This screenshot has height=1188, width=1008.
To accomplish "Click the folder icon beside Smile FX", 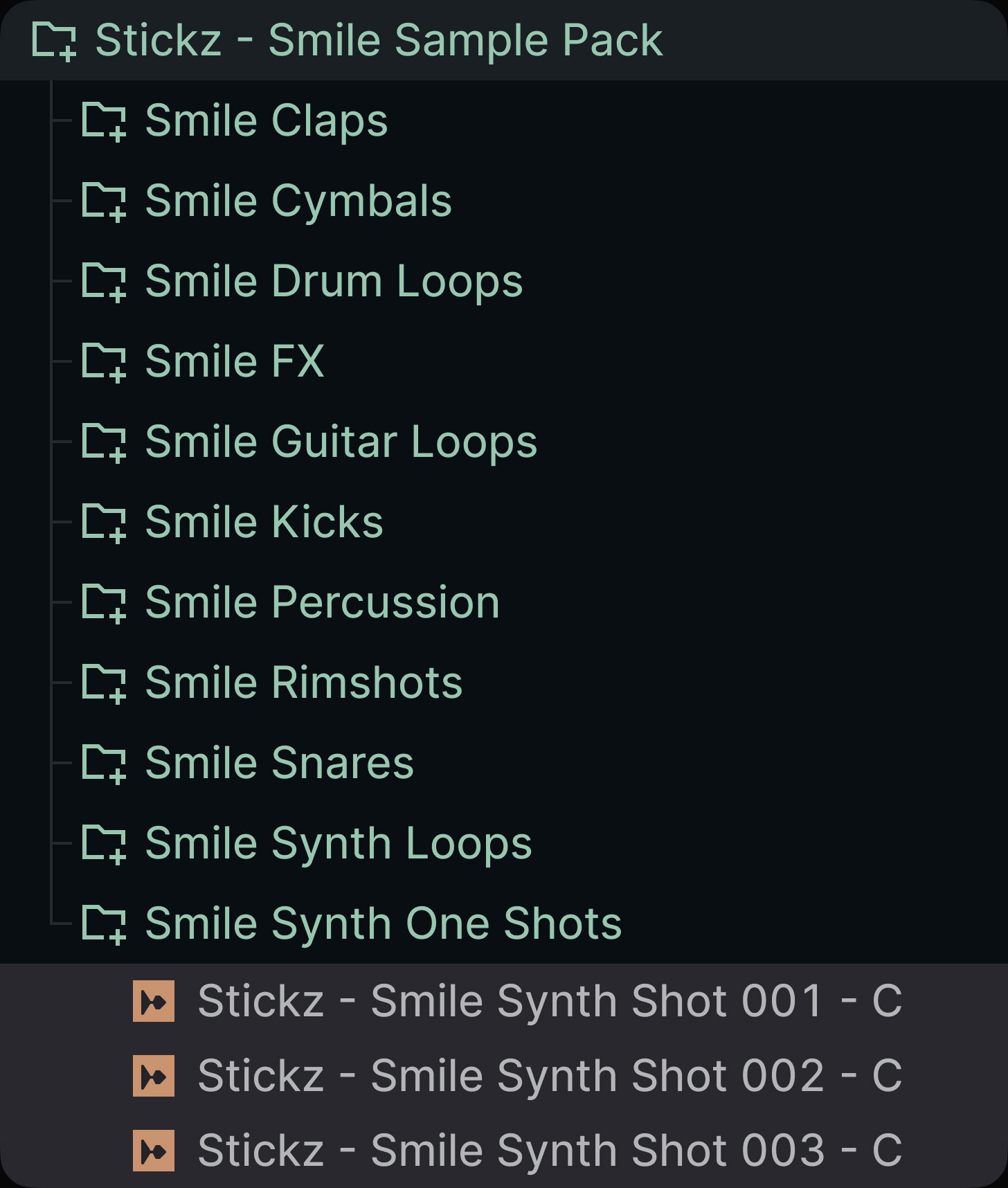I will pos(104,363).
